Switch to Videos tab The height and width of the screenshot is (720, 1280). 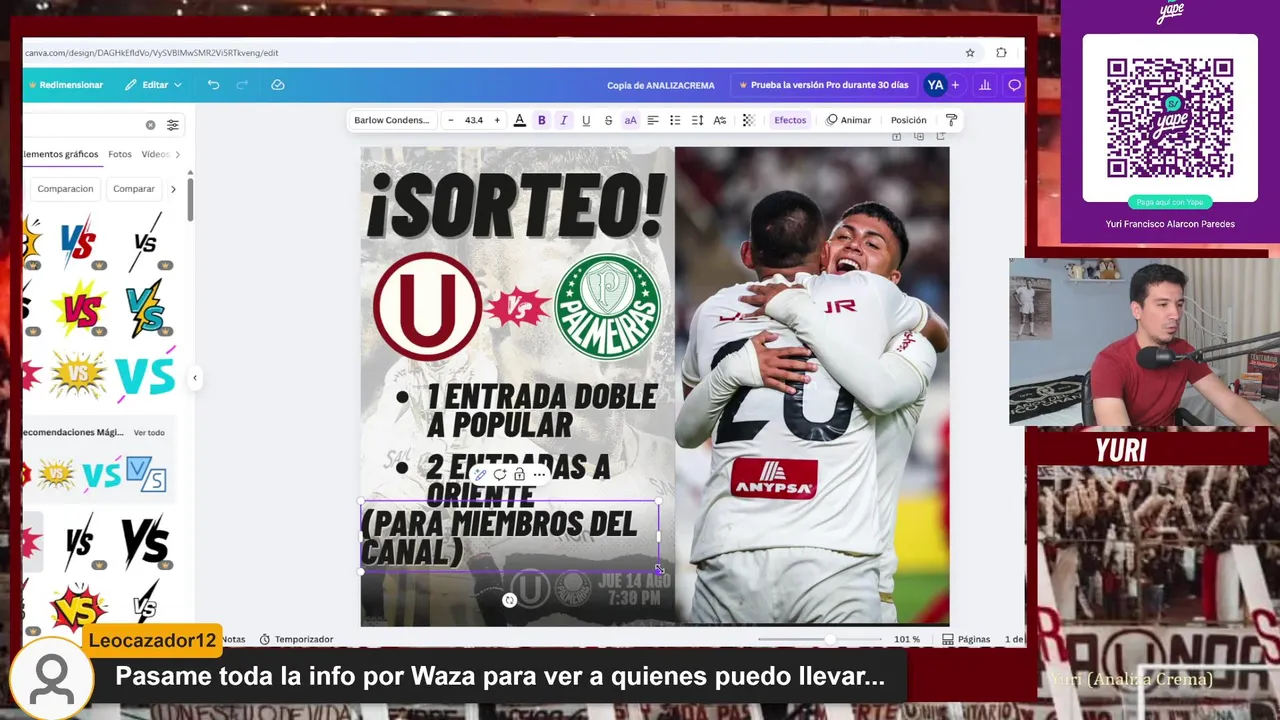pos(155,154)
